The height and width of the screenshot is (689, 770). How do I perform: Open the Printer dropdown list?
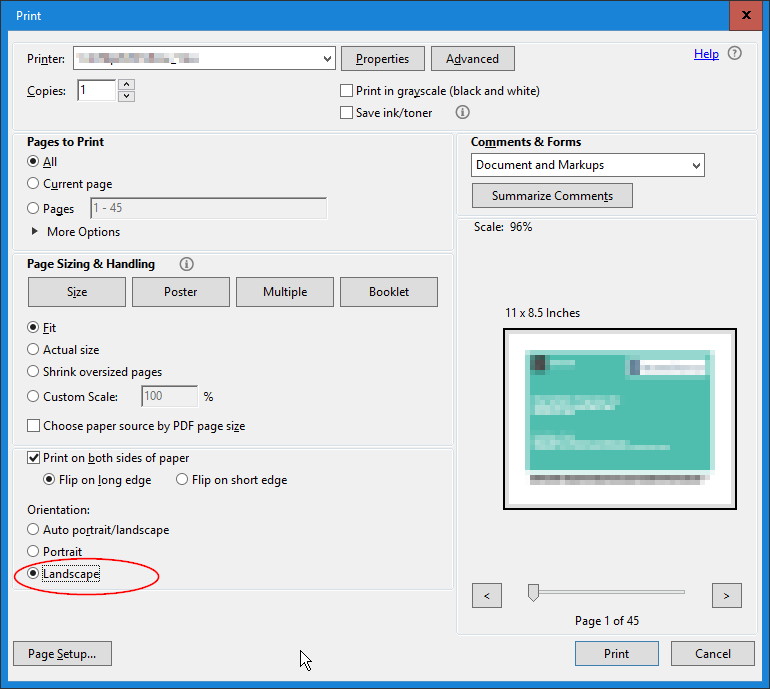point(204,58)
